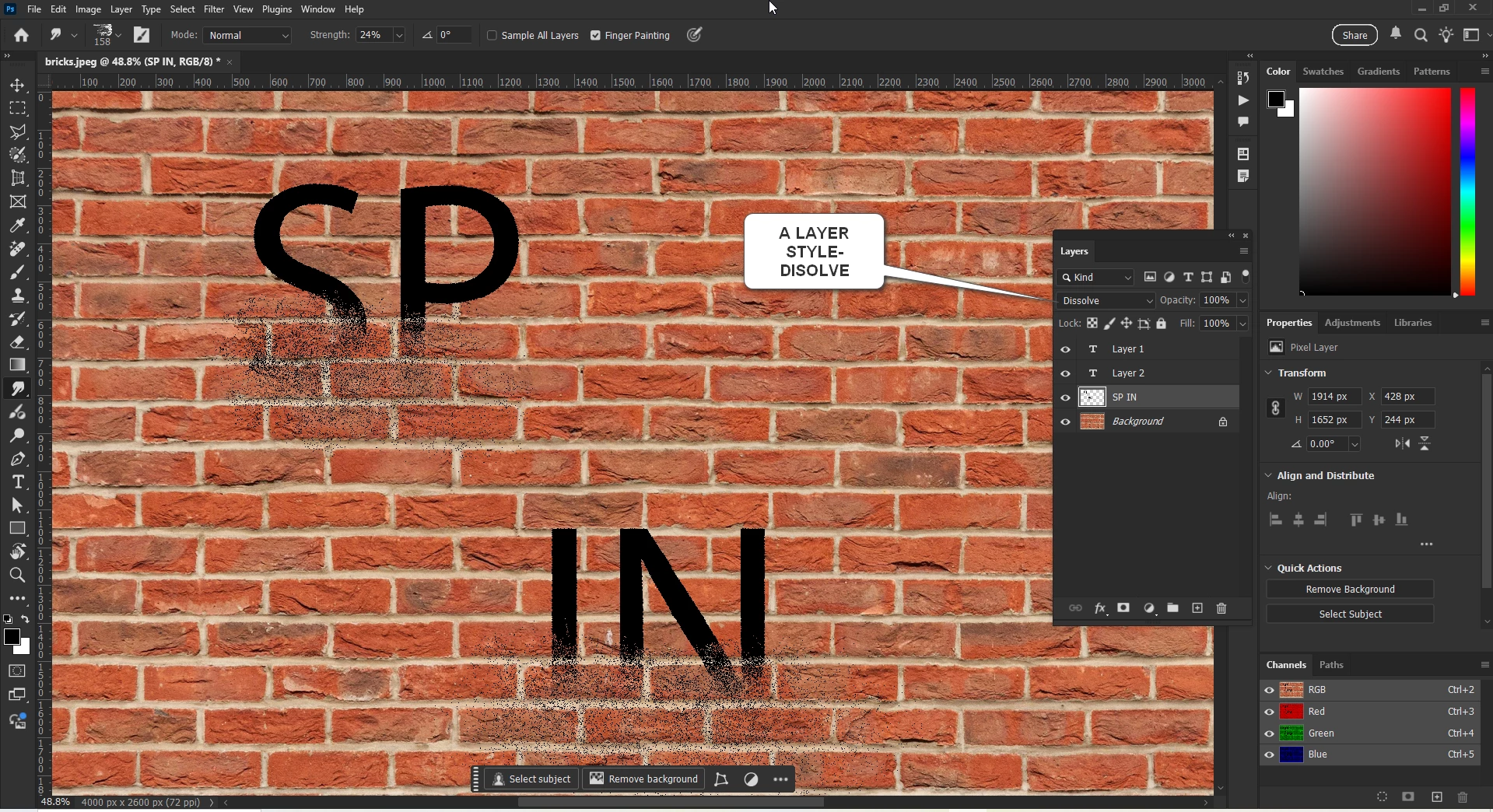Pick the Horizontal Type tool

[x=17, y=482]
